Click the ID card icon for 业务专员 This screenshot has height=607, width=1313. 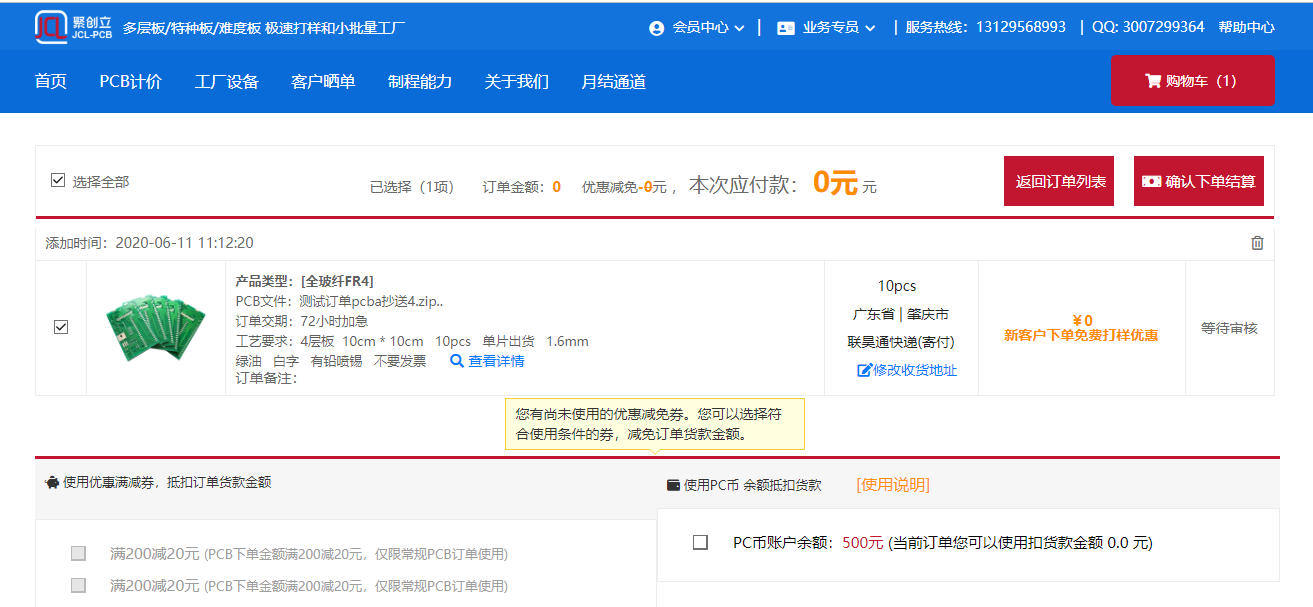pos(786,28)
